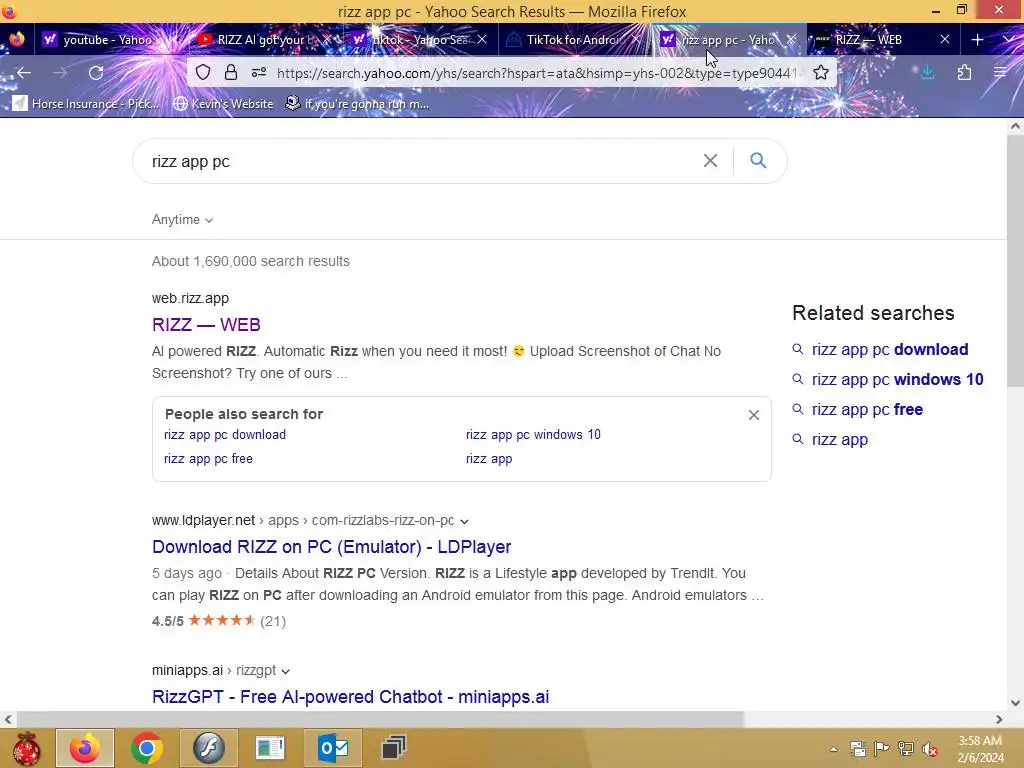Switch to the 'youtube - Yahoo' tab
Screen dimensions: 1024x768
click(x=106, y=40)
